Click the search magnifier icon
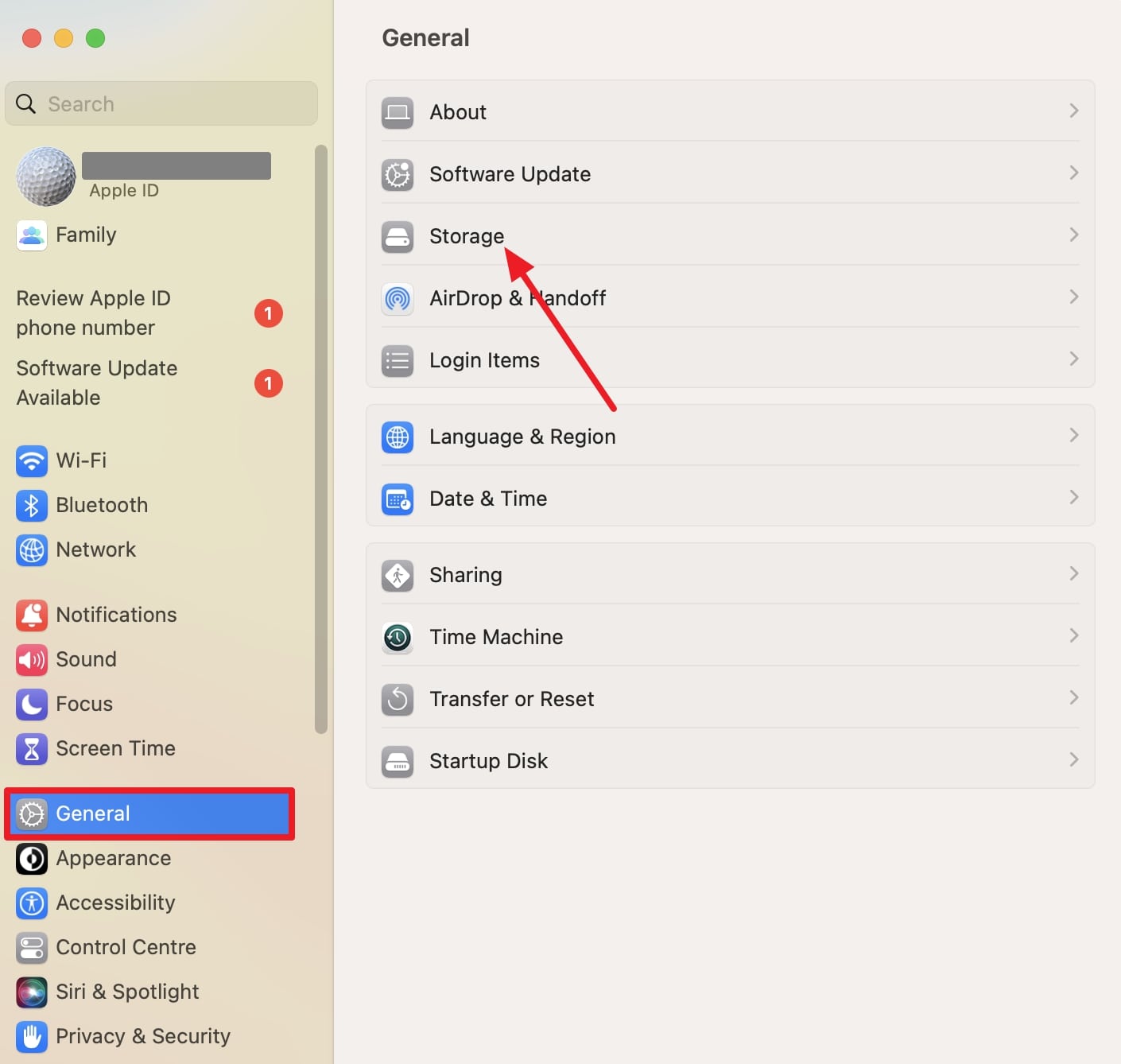 tap(26, 104)
